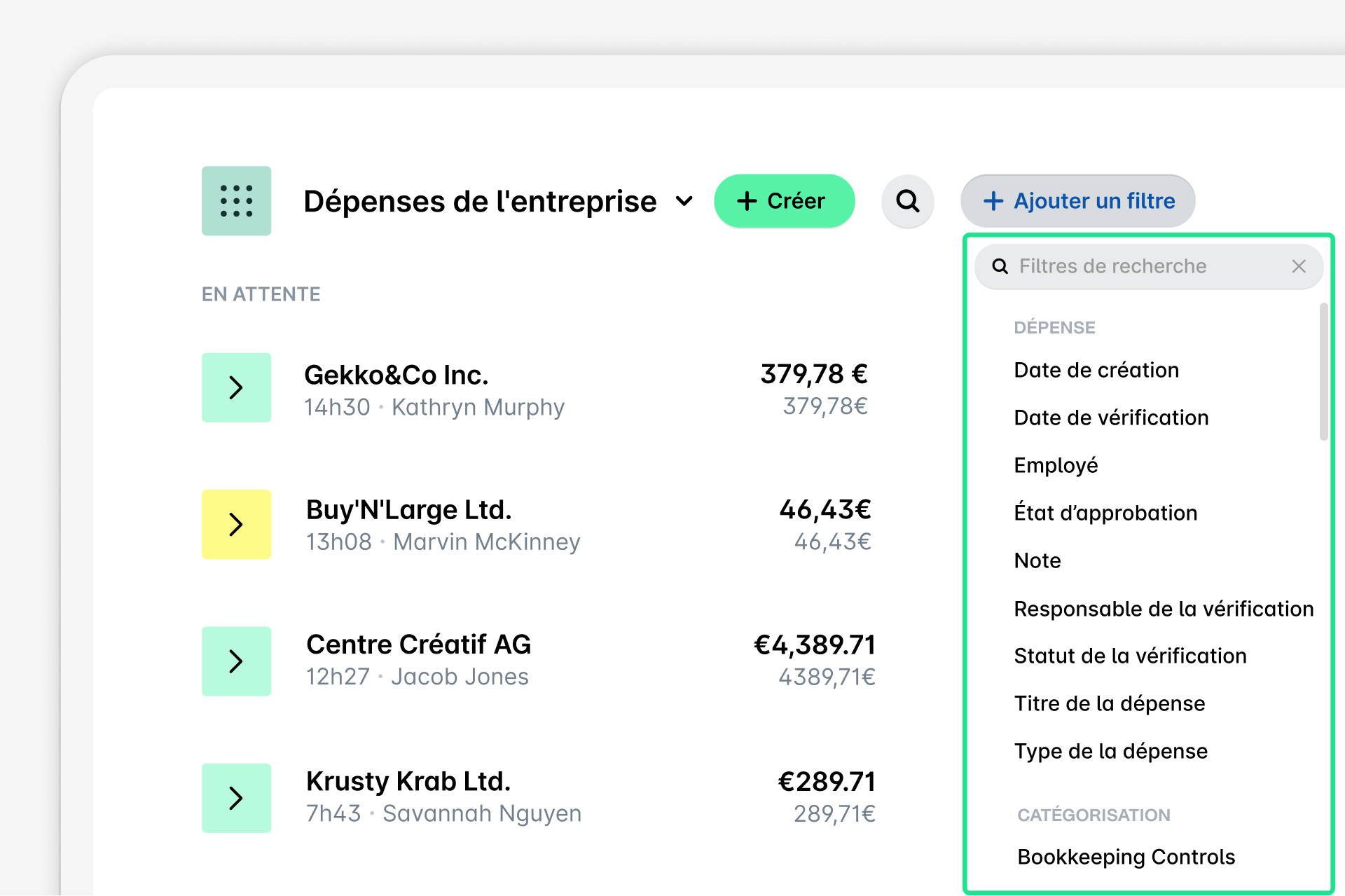This screenshot has width=1345, height=896.
Task: Click the bold 46,43€ amount
Action: pyautogui.click(x=825, y=509)
